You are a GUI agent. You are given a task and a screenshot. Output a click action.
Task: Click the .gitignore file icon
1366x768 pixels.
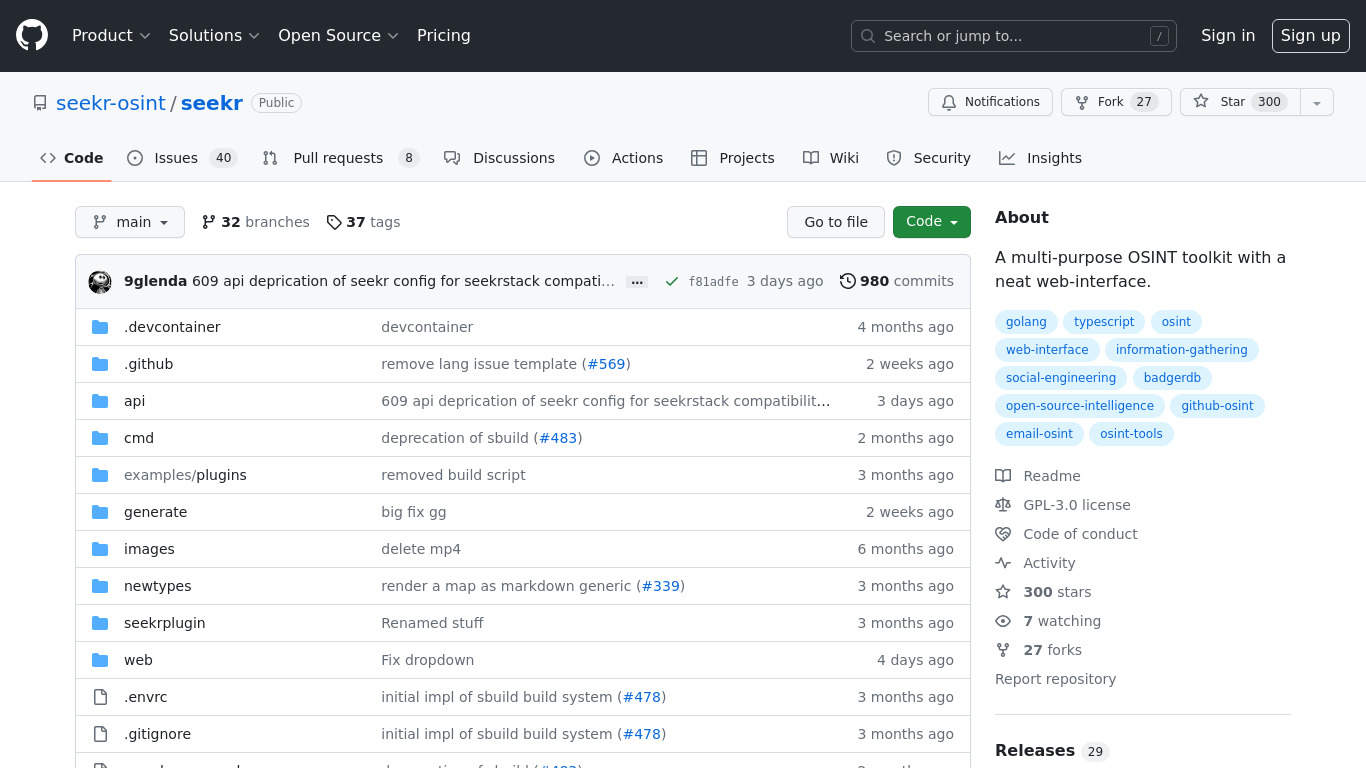pyautogui.click(x=100, y=734)
